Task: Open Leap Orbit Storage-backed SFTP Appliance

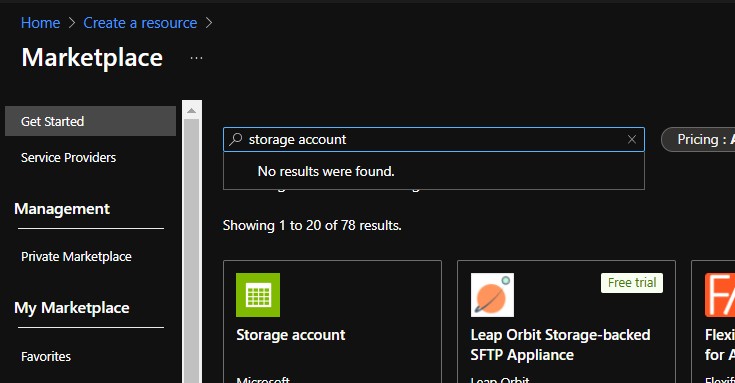Action: click(560, 345)
